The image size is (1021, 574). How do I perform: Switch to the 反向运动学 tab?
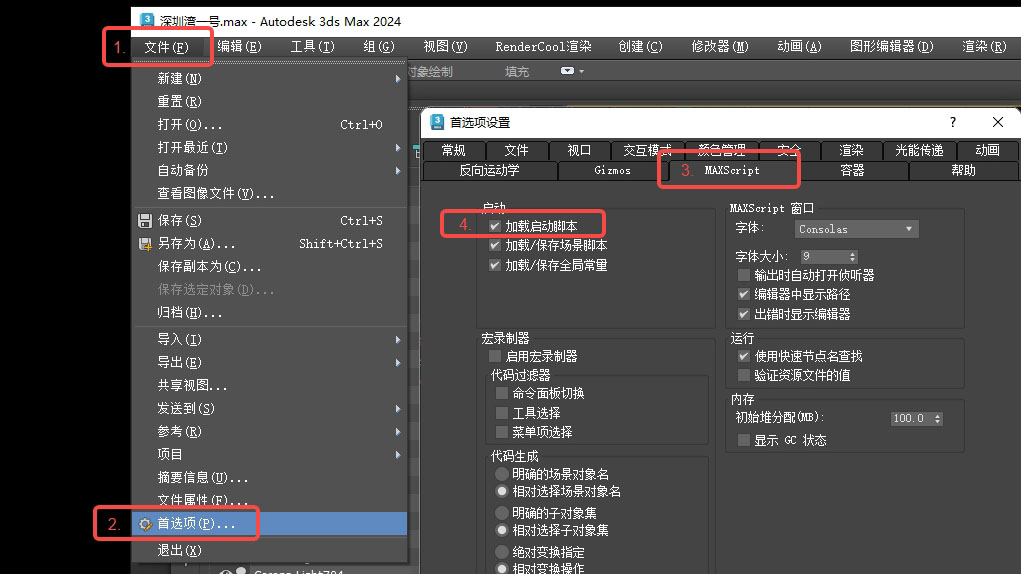[490, 171]
